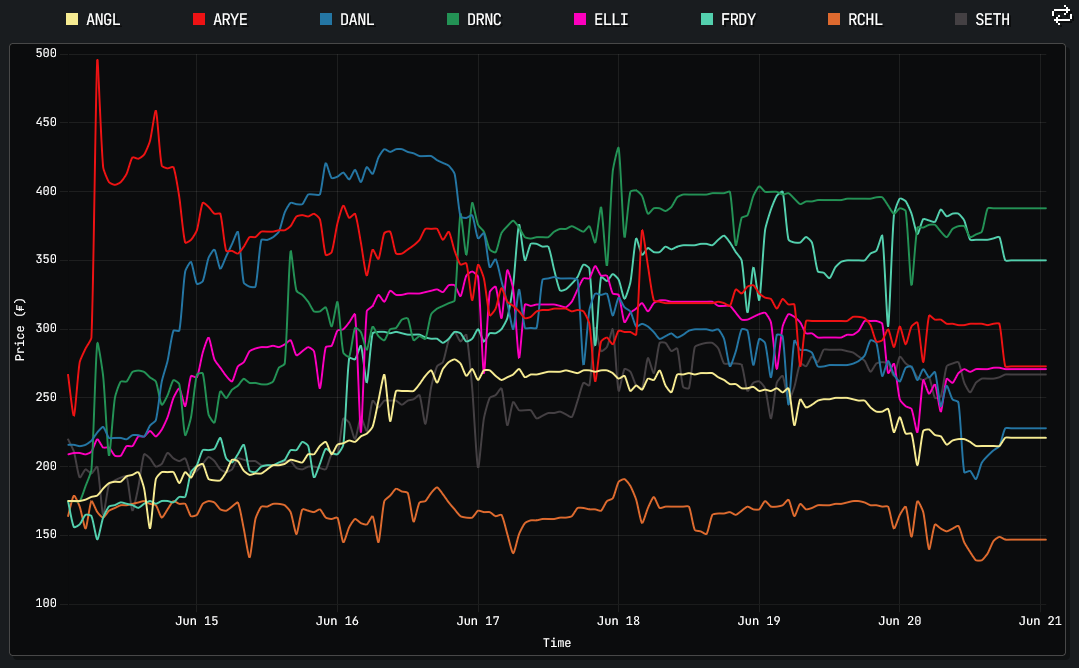Screen dimensions: 1079x668
Task: Click the orange RCHL legend swatch
Action: (834, 19)
